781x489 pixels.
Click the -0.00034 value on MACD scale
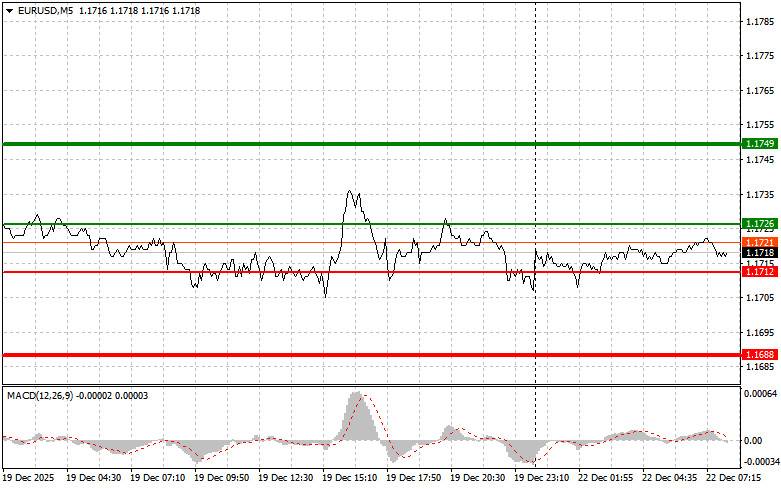tap(760, 462)
